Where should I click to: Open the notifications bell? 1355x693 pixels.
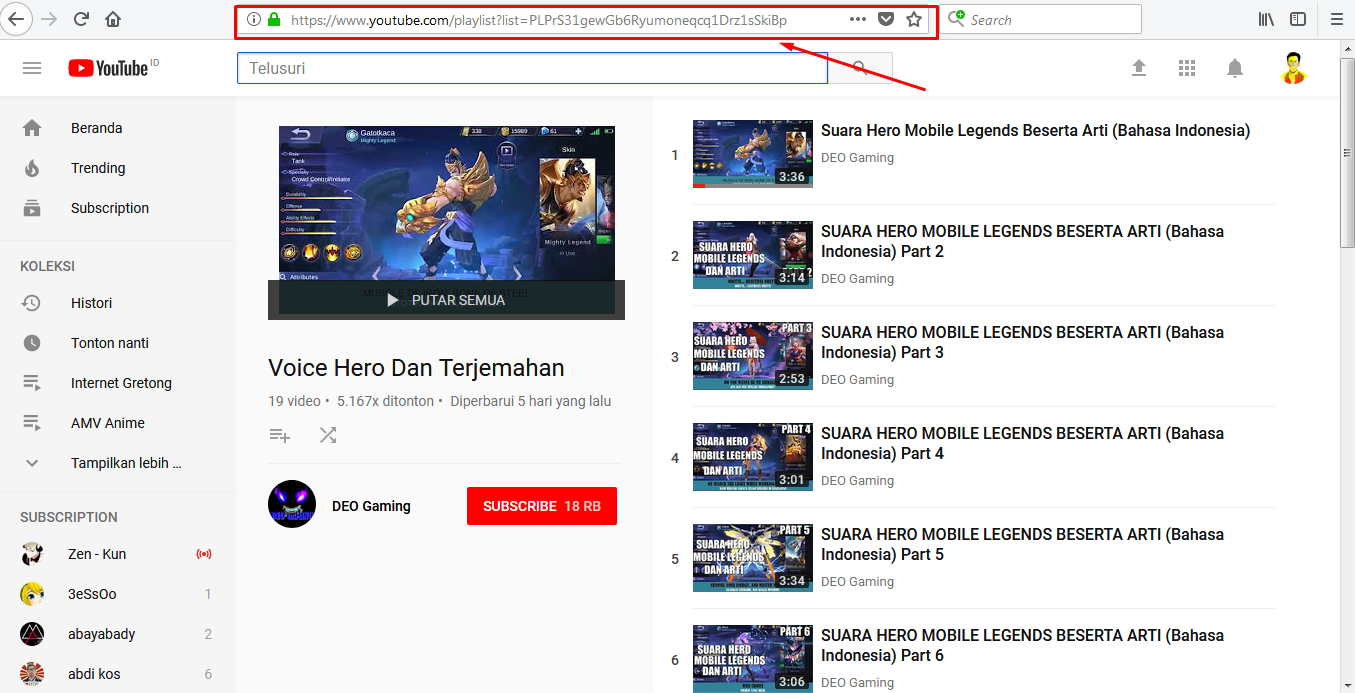point(1235,68)
